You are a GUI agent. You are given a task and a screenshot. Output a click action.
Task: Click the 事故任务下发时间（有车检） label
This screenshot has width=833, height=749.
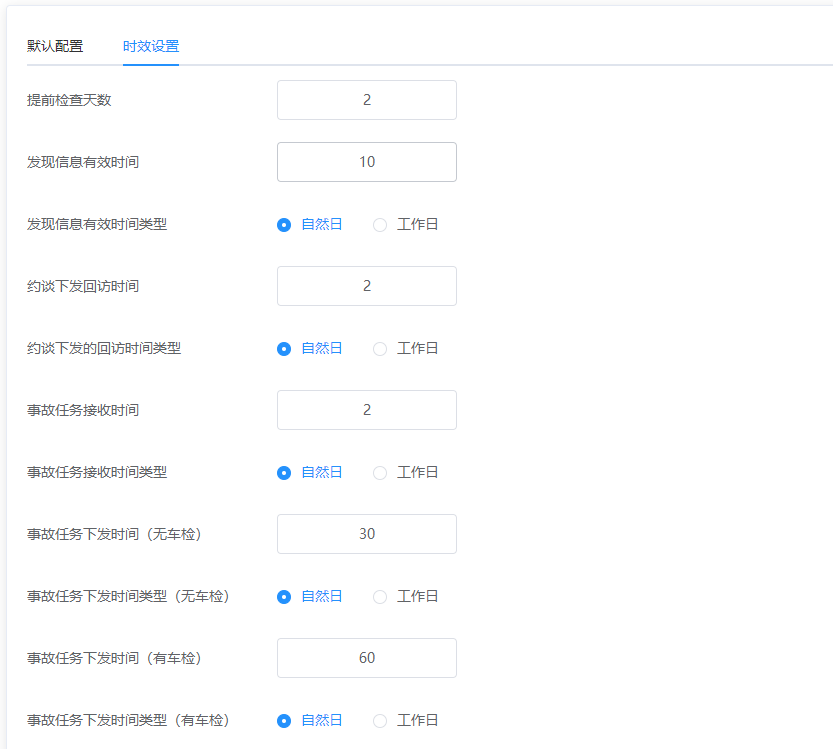point(114,658)
